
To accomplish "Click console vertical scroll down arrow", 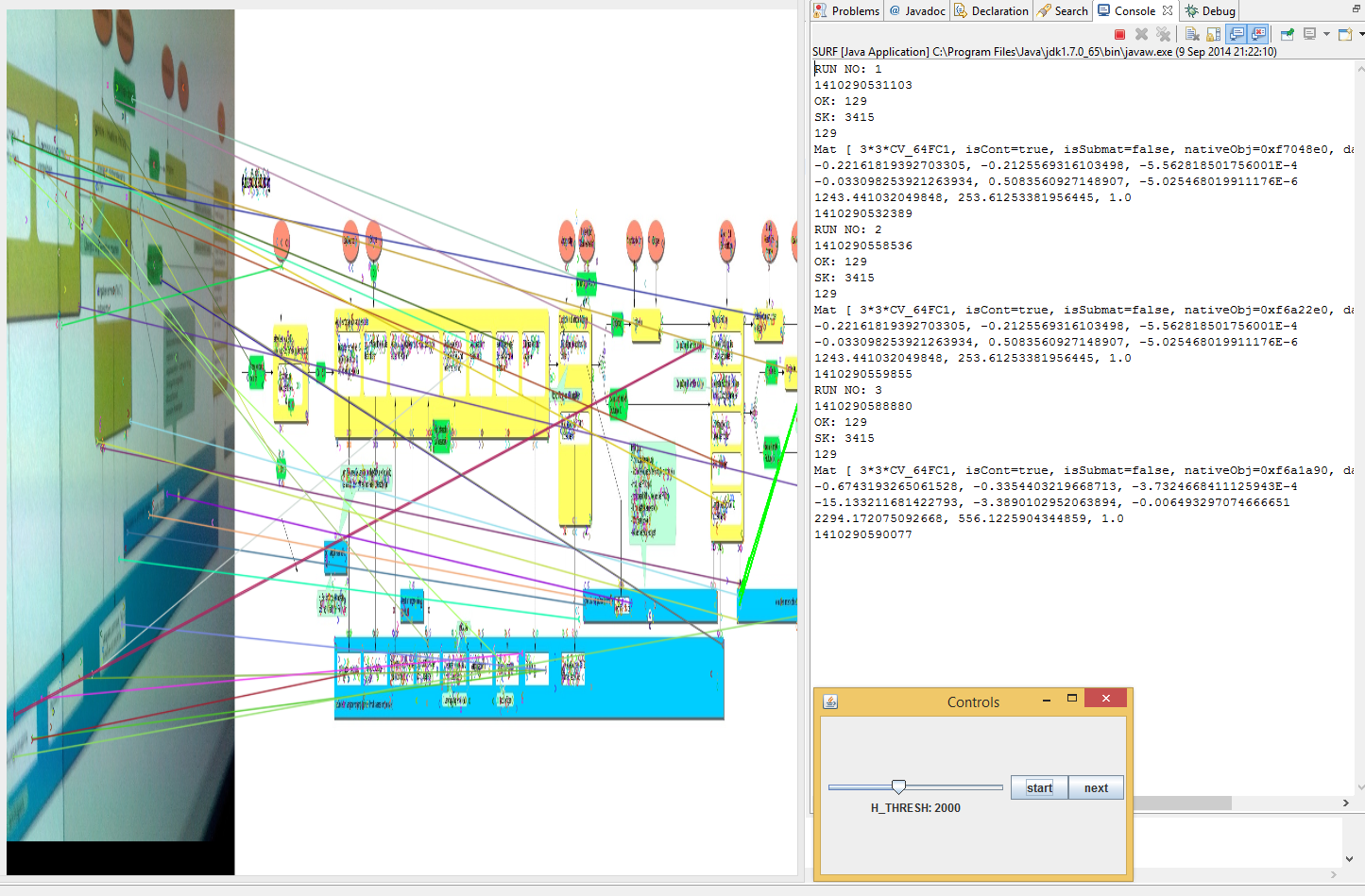I will (x=1360, y=786).
